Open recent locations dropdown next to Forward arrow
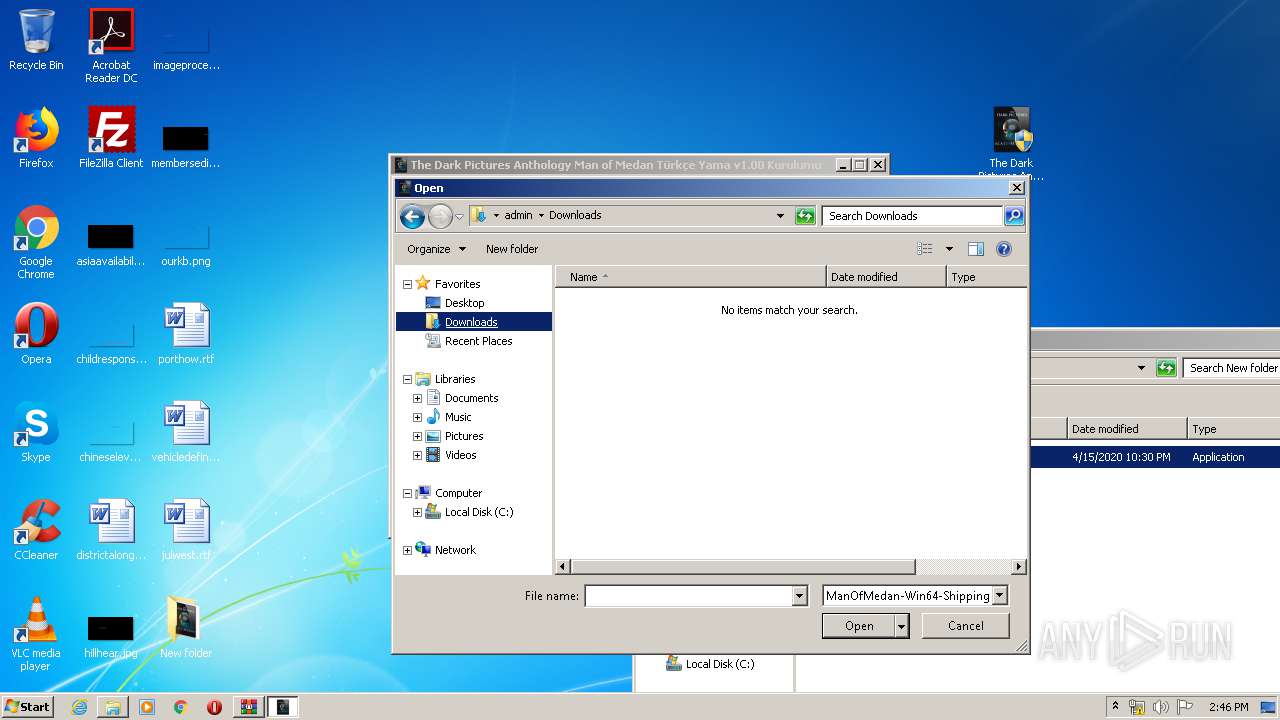This screenshot has width=1280, height=720. pos(459,216)
